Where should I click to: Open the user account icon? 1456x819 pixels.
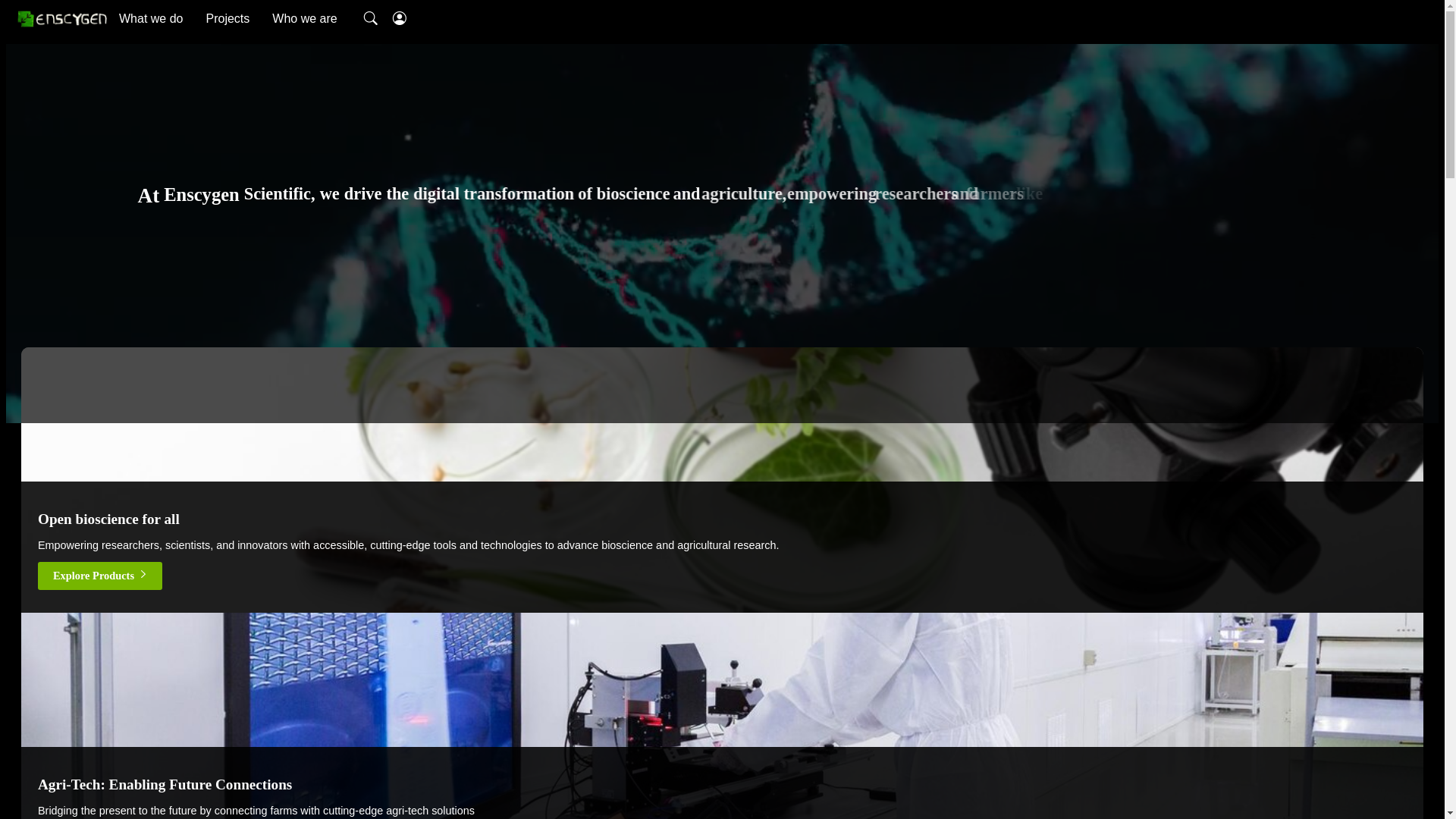pos(400,18)
